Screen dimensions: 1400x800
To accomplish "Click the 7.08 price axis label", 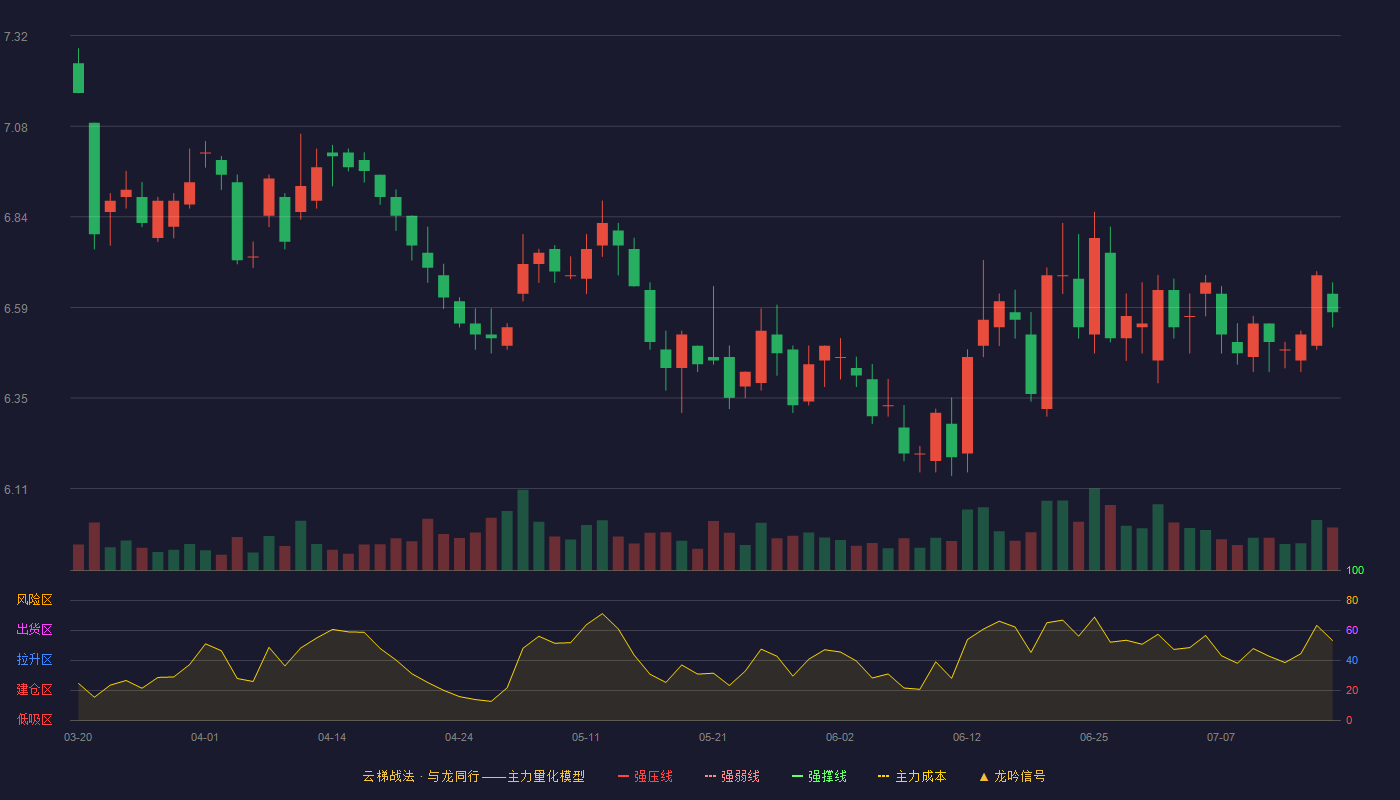I will pos(16,128).
